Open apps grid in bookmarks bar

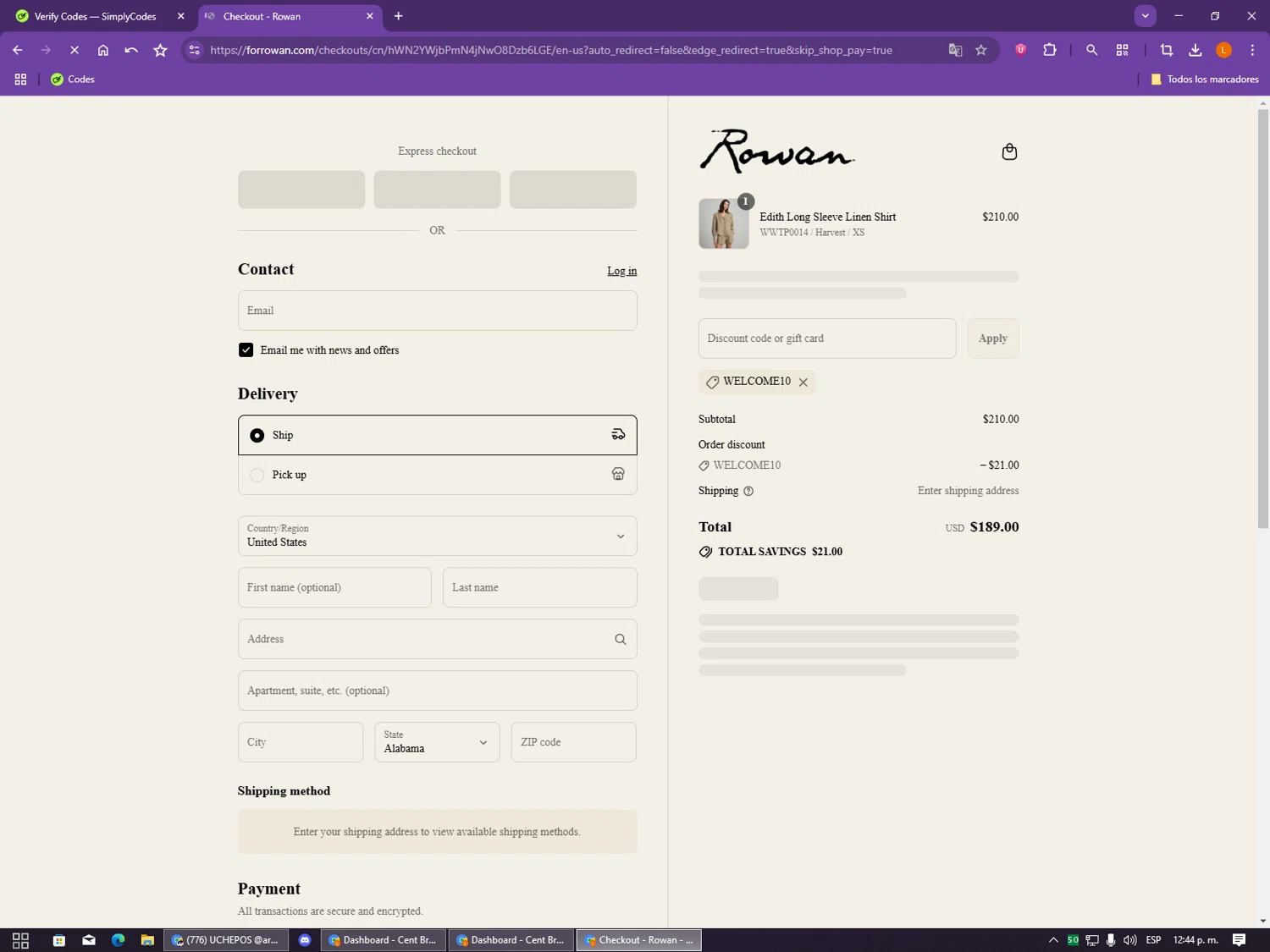tap(20, 79)
